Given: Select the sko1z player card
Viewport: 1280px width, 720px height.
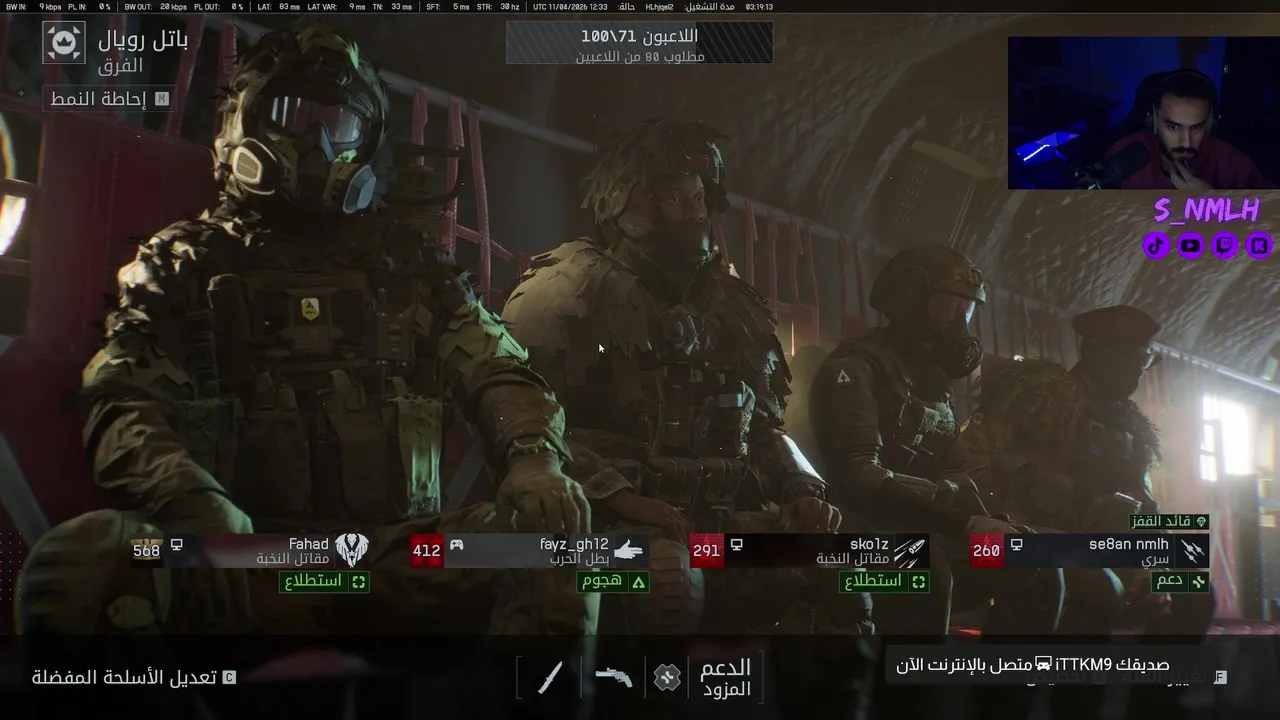Looking at the screenshot, I should click(x=810, y=550).
